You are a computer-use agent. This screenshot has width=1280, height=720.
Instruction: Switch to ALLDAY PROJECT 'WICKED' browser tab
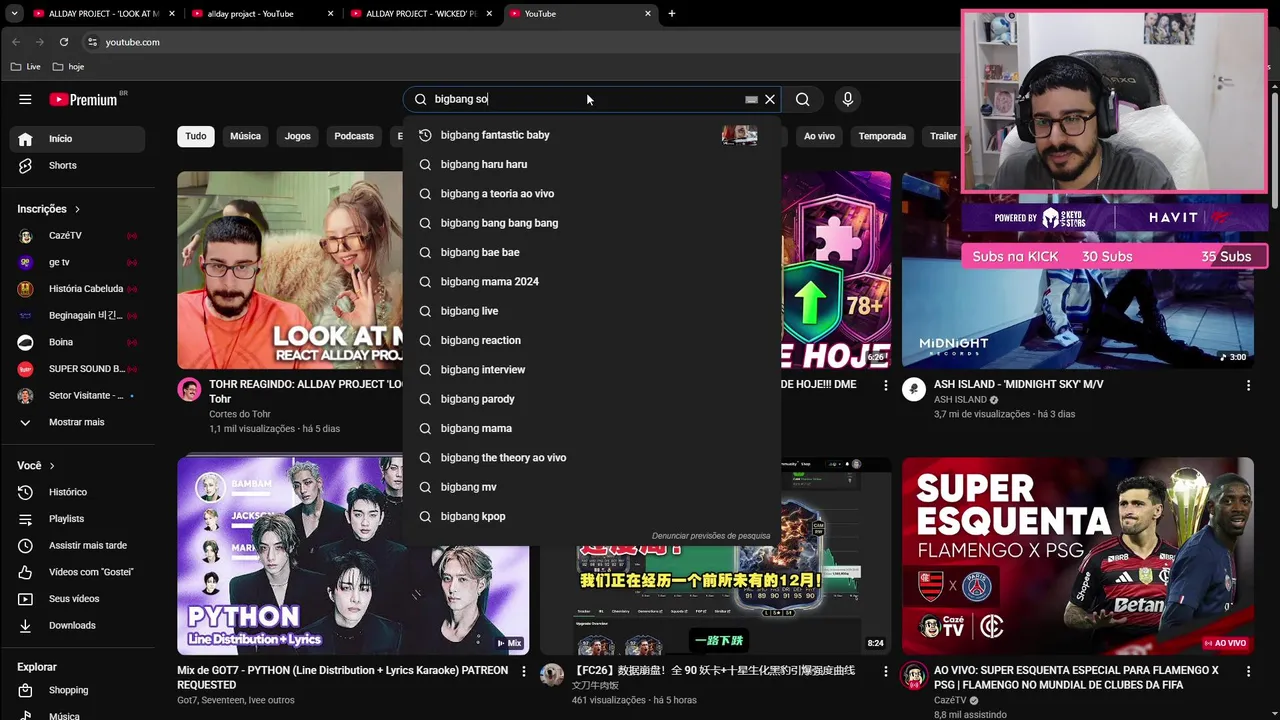point(420,14)
